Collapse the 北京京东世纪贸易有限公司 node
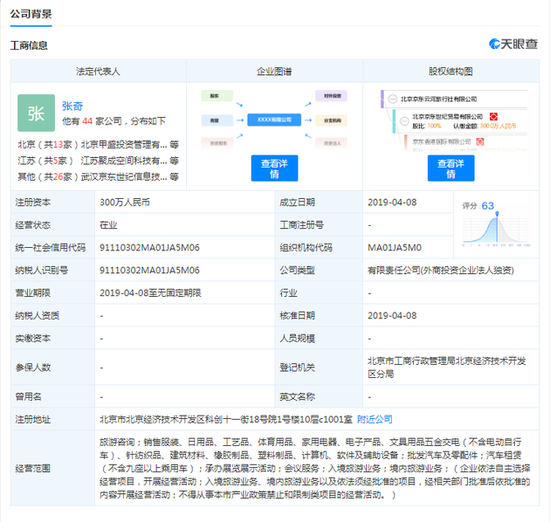This screenshot has width=550, height=522. [404, 121]
